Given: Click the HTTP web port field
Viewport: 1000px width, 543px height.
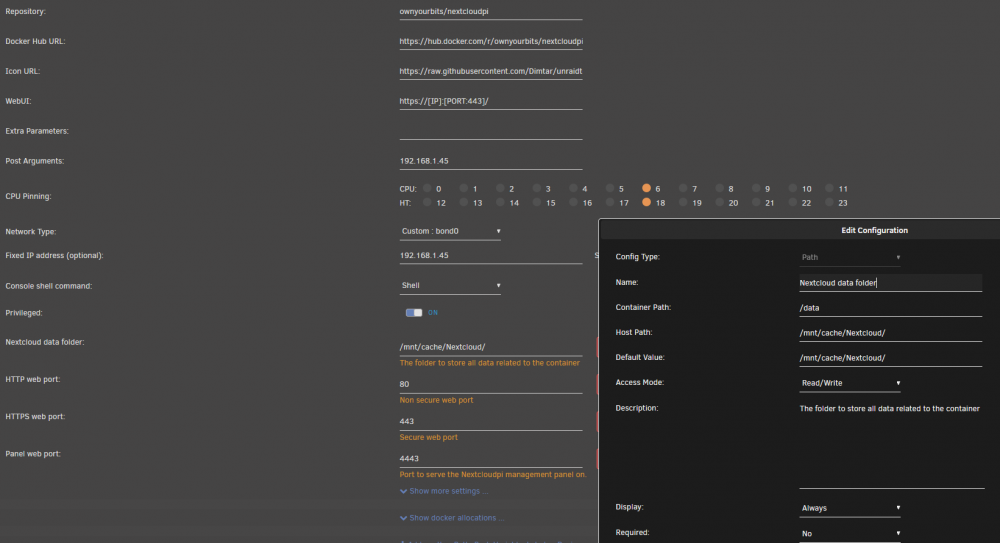Looking at the screenshot, I should pyautogui.click(x=491, y=384).
